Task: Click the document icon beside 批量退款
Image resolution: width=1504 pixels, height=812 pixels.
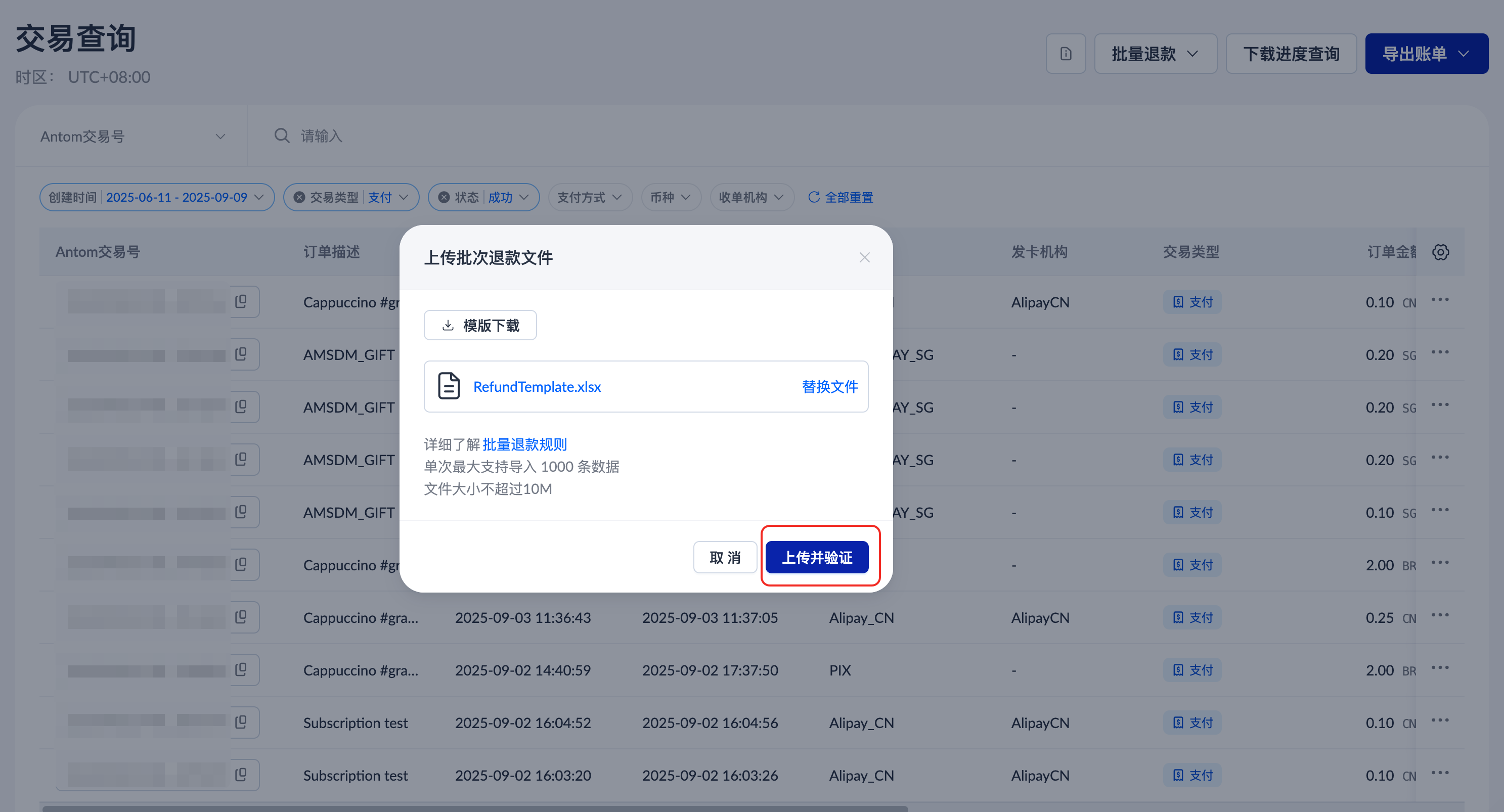Action: [1065, 54]
